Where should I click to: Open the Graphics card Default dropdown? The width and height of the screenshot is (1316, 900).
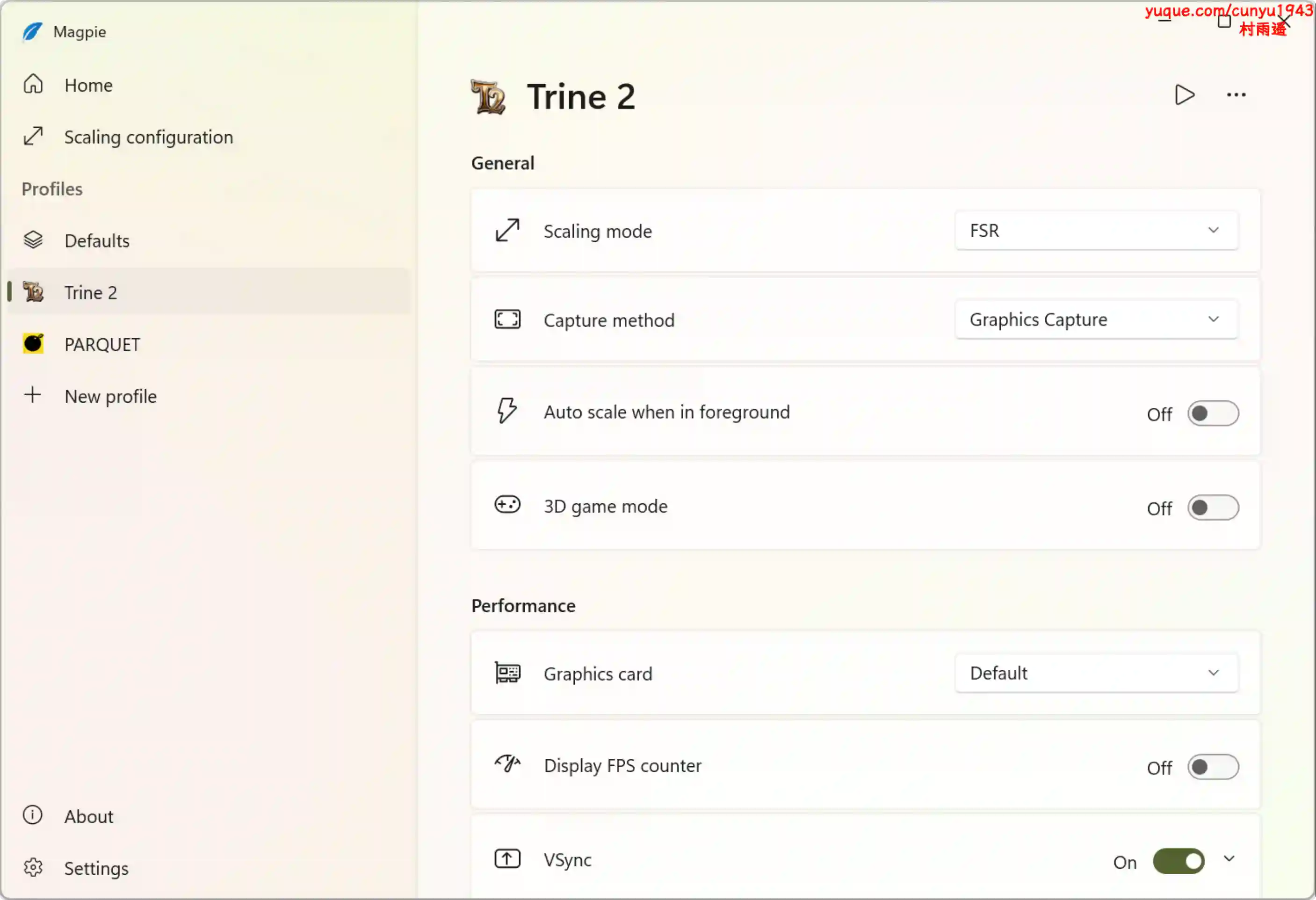point(1096,673)
